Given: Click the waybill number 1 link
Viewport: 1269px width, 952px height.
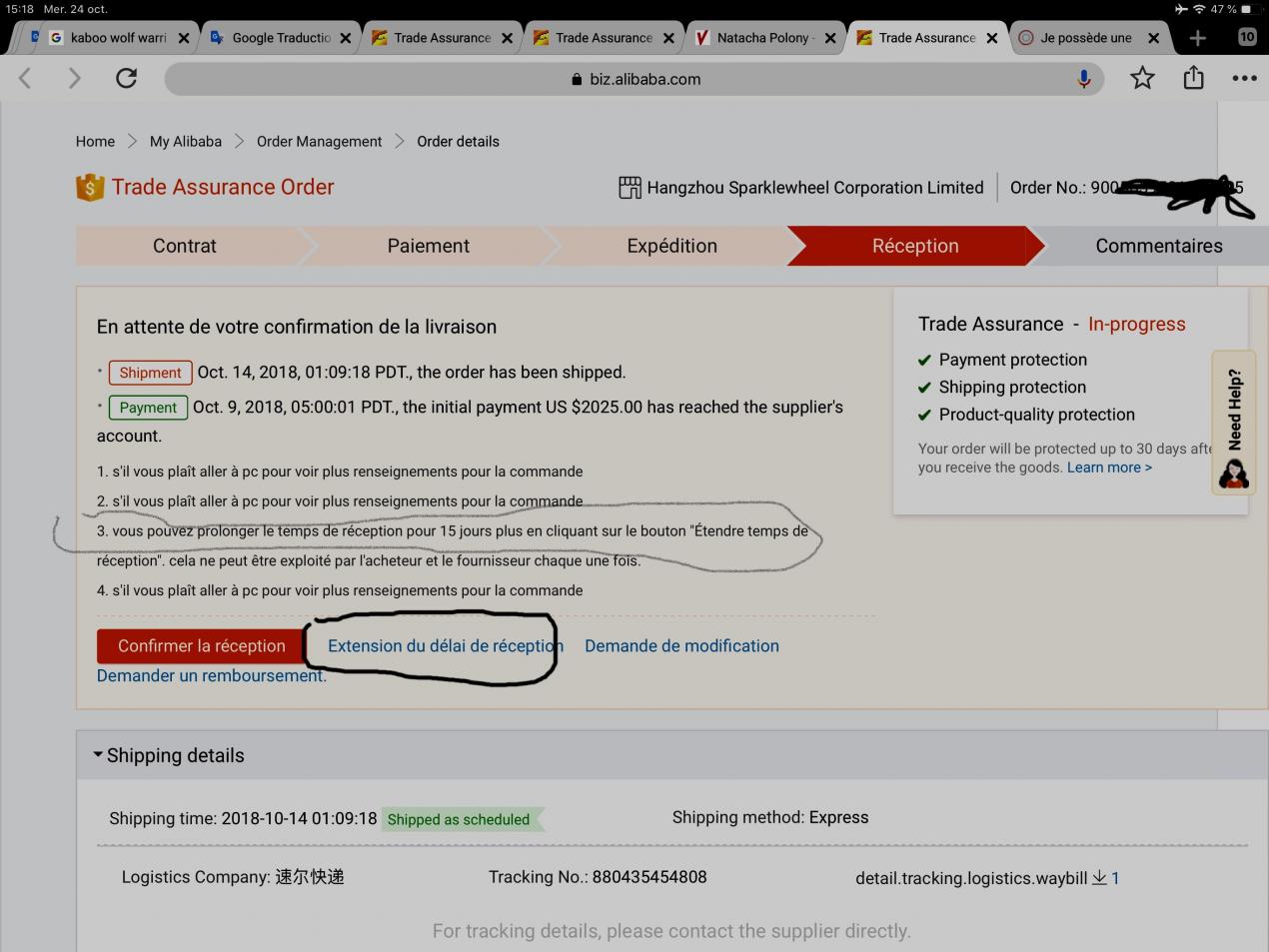Looking at the screenshot, I should coord(1115,878).
